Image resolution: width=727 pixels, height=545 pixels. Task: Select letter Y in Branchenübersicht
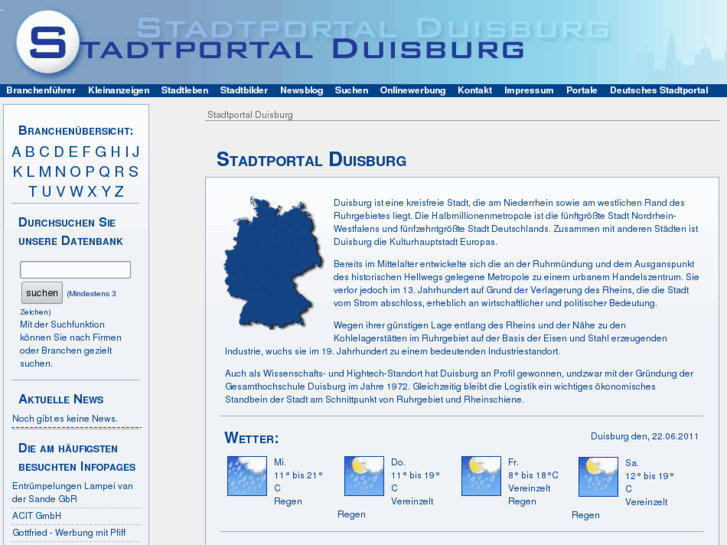pos(106,192)
